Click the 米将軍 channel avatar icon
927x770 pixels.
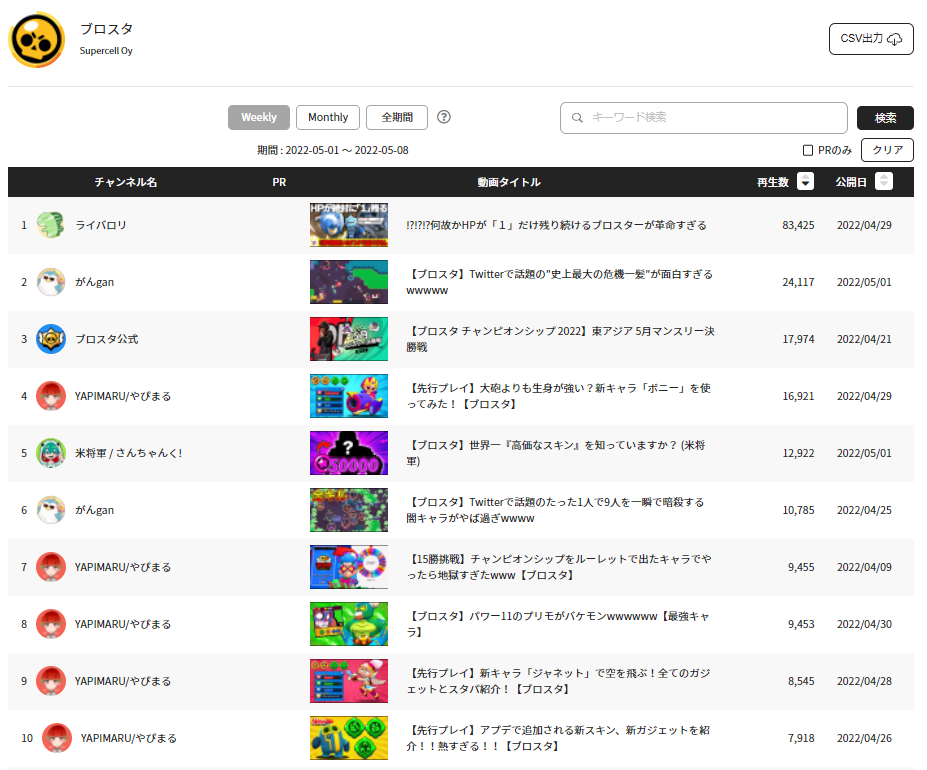[51, 453]
